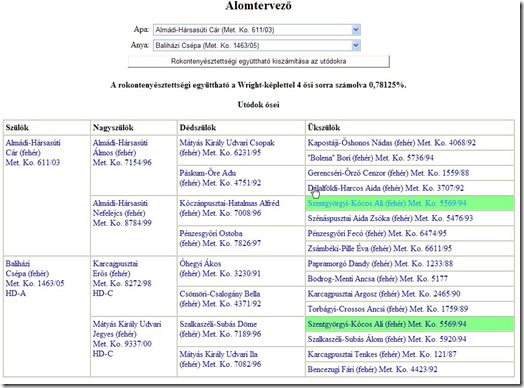
Task: Open Papramorgó Dandy link
Action: 380,264
